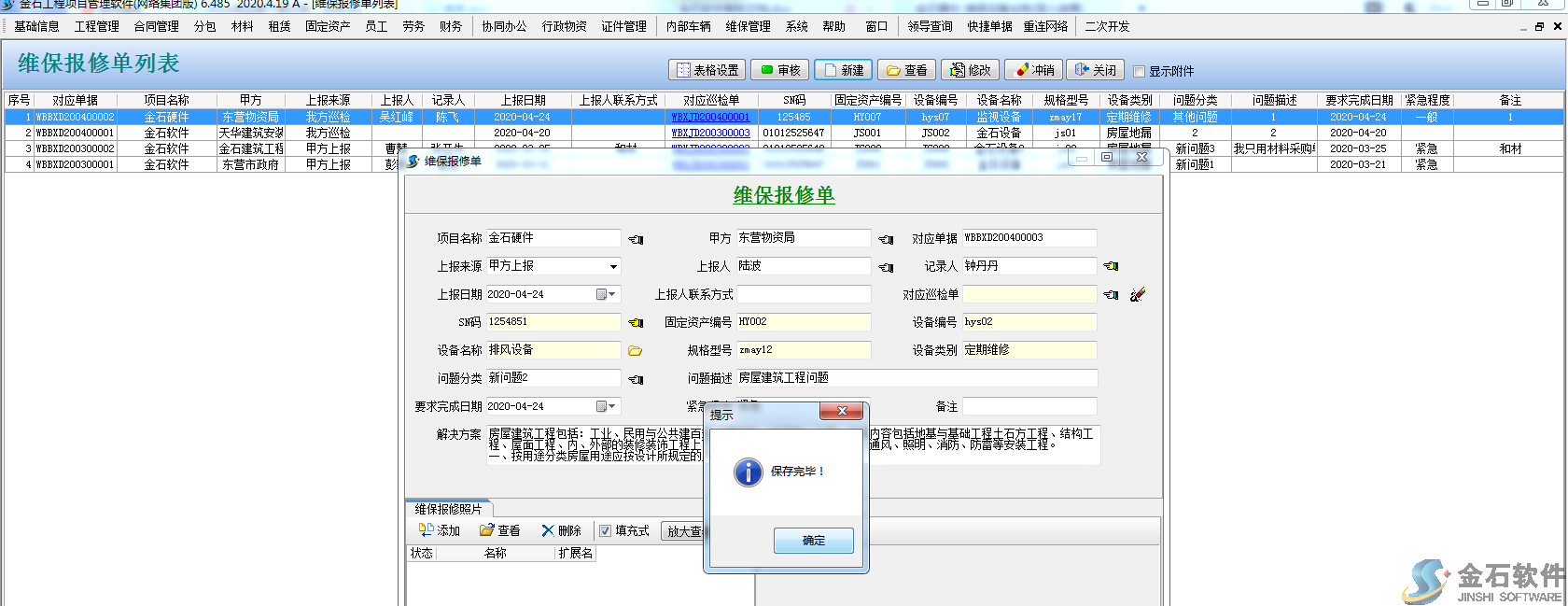Toggle the 填充式 checkbox in photo panel
Screen dimensions: 1568x606
605,530
